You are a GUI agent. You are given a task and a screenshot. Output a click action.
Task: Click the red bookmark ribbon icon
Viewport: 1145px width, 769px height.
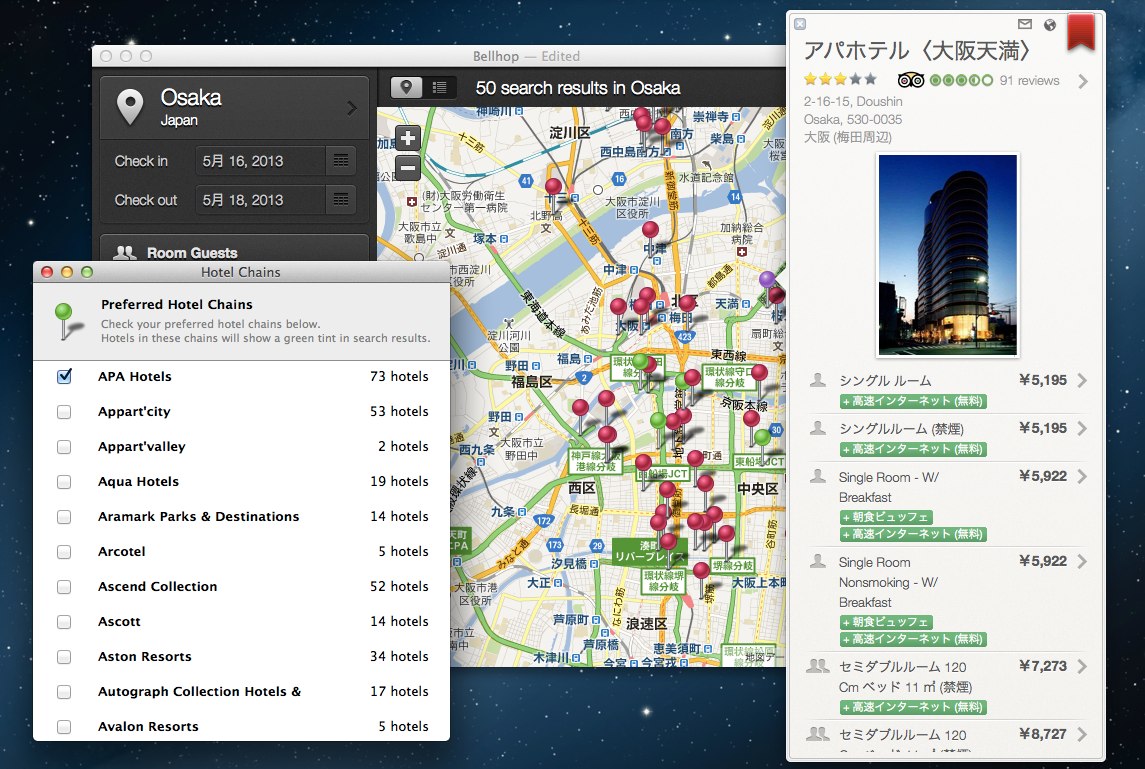(1080, 31)
